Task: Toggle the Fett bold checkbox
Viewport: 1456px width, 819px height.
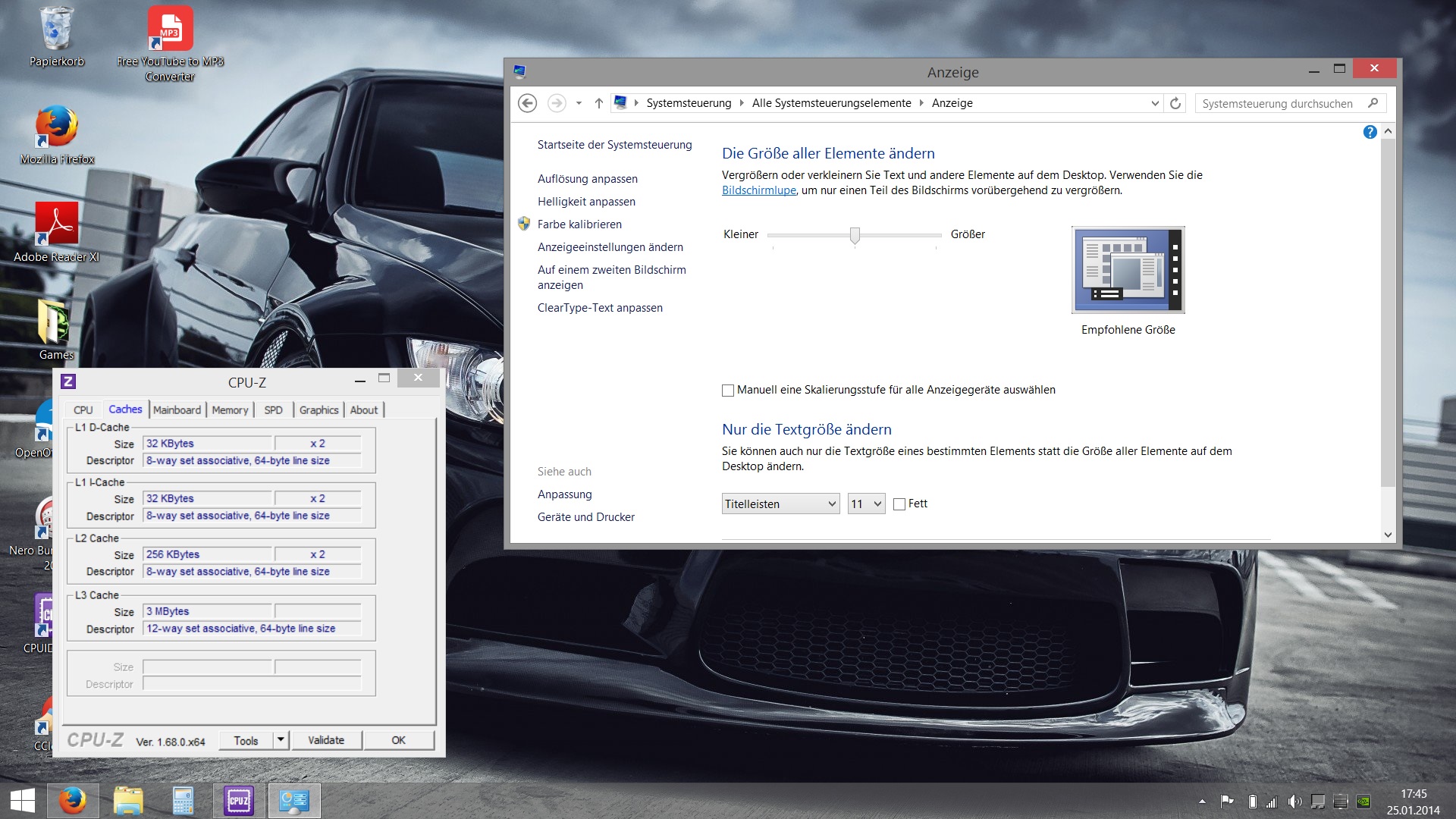Action: point(899,504)
